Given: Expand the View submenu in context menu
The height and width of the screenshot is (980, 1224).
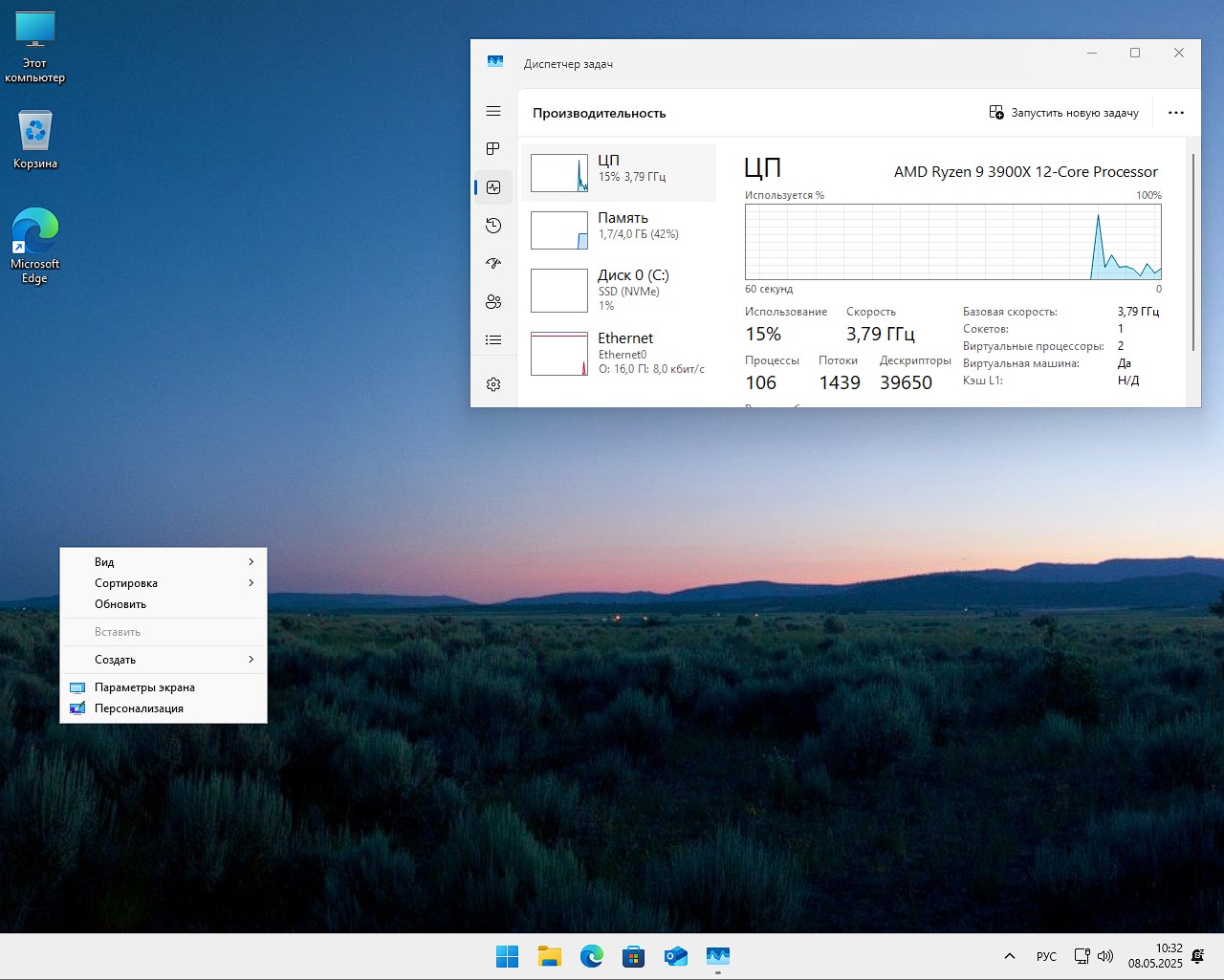Looking at the screenshot, I should click(x=164, y=562).
